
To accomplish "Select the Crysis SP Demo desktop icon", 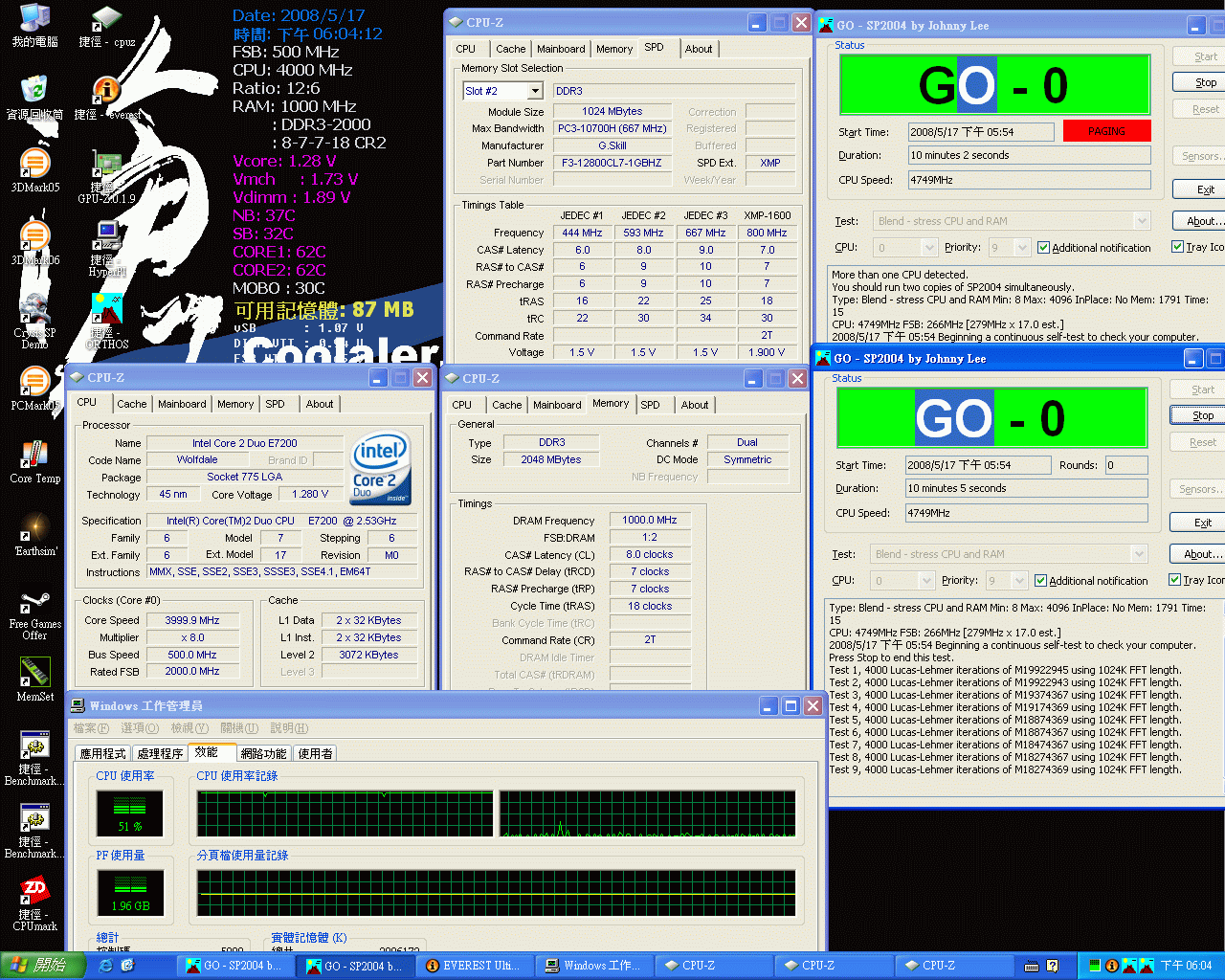I will click(34, 322).
